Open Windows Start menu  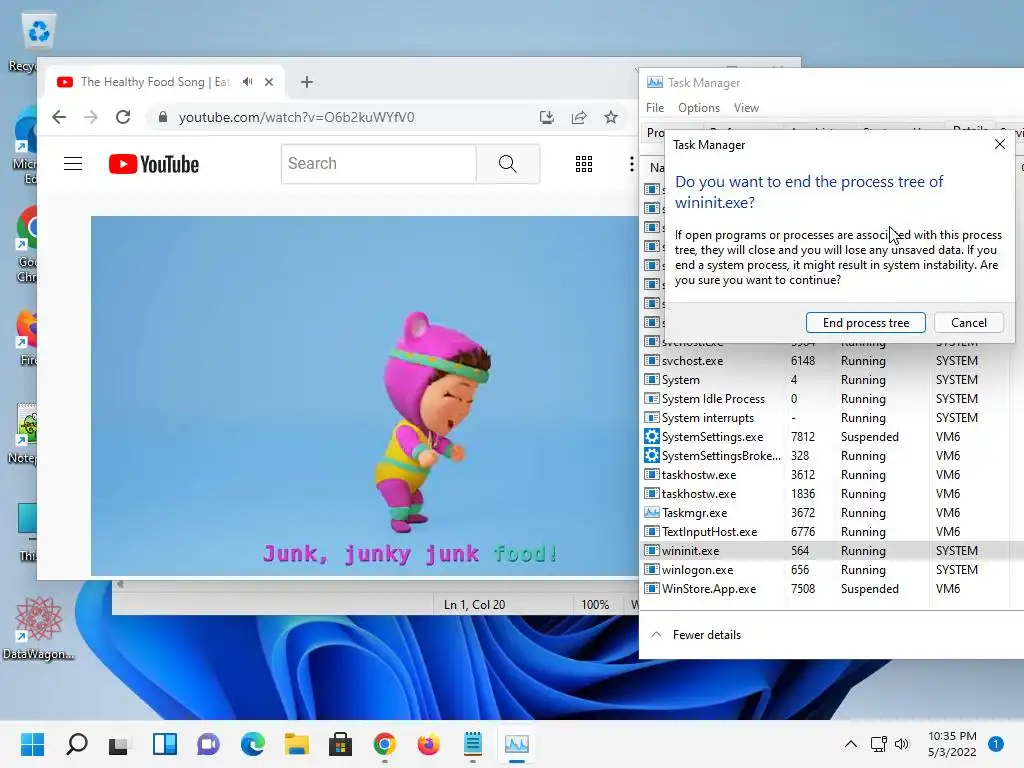[33, 744]
